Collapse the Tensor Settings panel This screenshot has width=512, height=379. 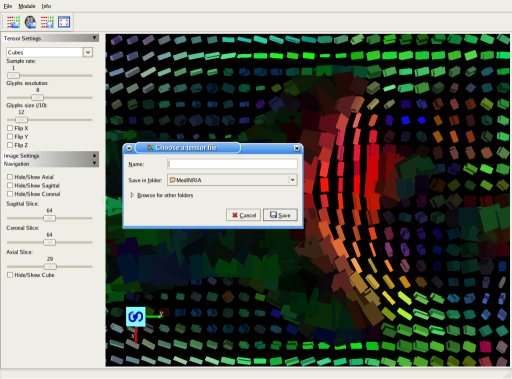tap(95, 38)
